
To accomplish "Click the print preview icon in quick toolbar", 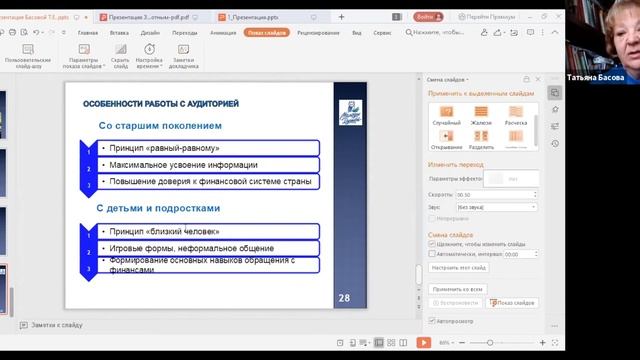I will (x=24, y=32).
